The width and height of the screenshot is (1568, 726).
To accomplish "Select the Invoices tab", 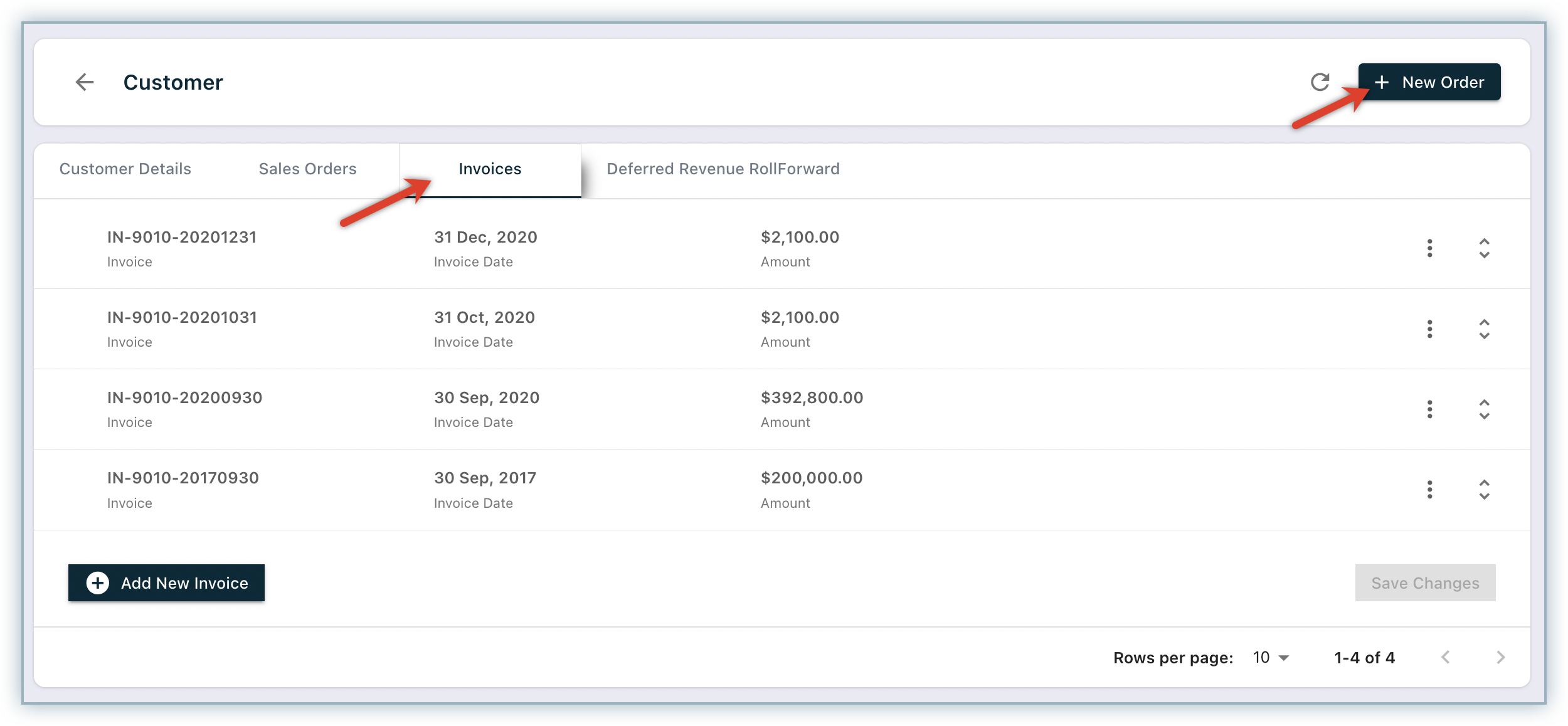I will point(490,169).
